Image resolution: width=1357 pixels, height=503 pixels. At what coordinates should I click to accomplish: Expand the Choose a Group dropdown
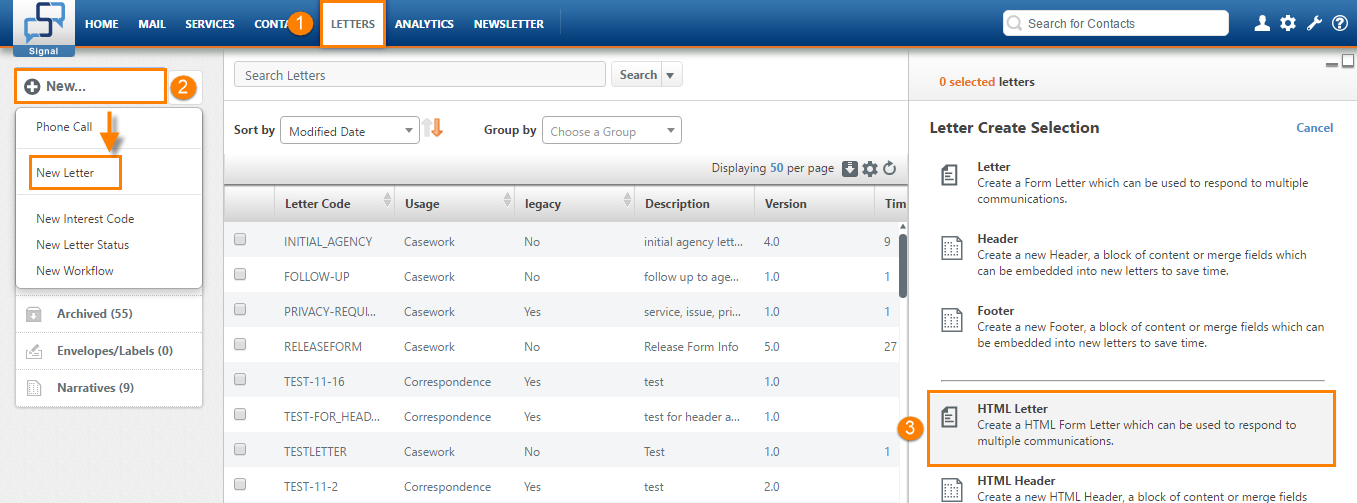tap(611, 131)
